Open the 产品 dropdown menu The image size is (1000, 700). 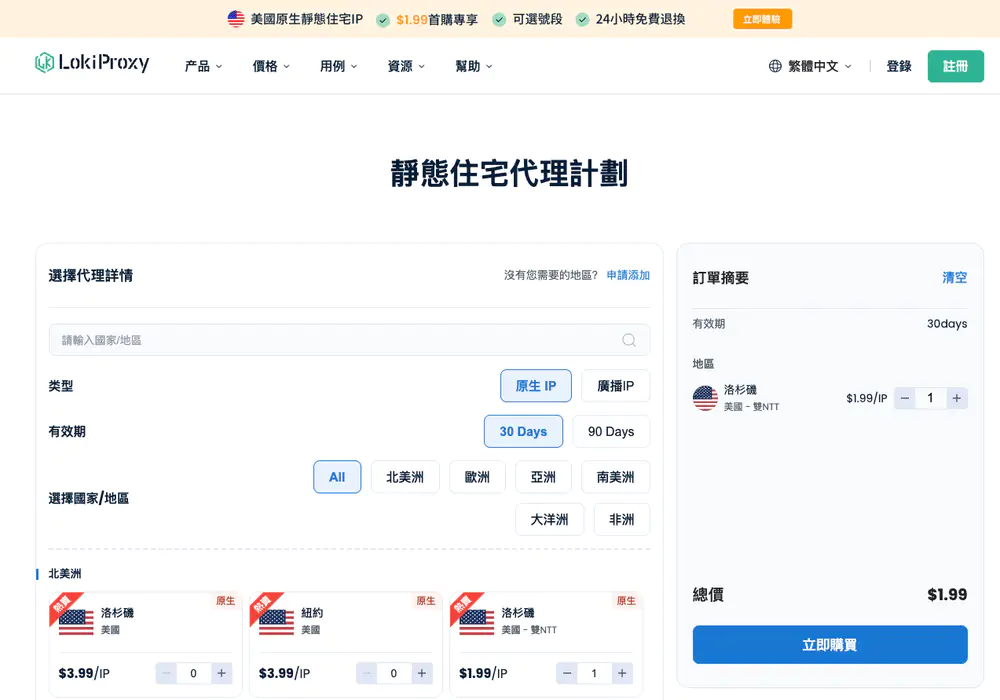203,66
